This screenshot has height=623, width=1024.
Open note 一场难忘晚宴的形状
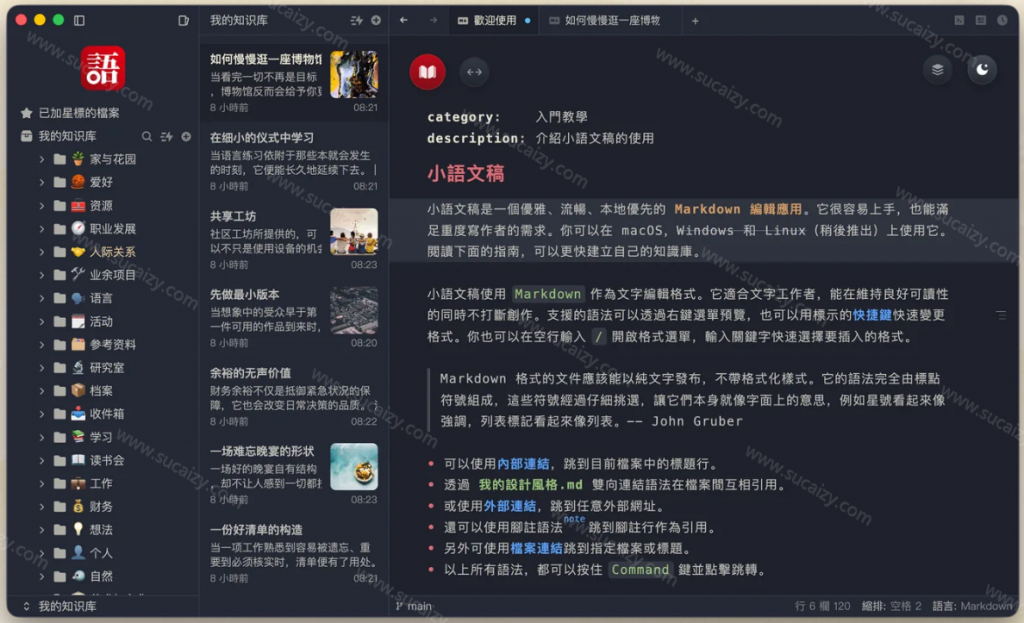point(294,475)
